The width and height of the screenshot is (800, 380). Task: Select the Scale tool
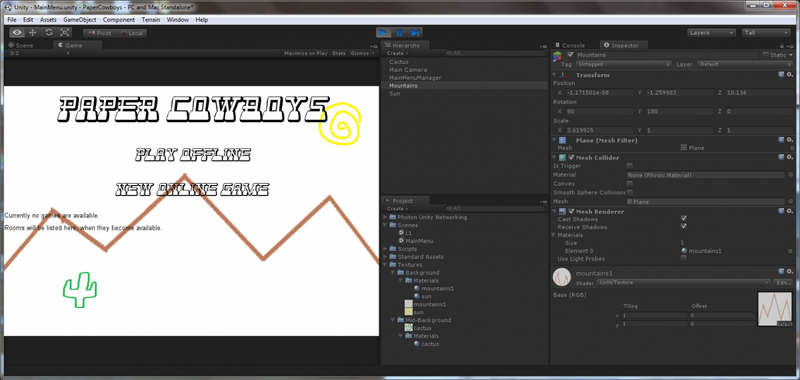[64, 33]
